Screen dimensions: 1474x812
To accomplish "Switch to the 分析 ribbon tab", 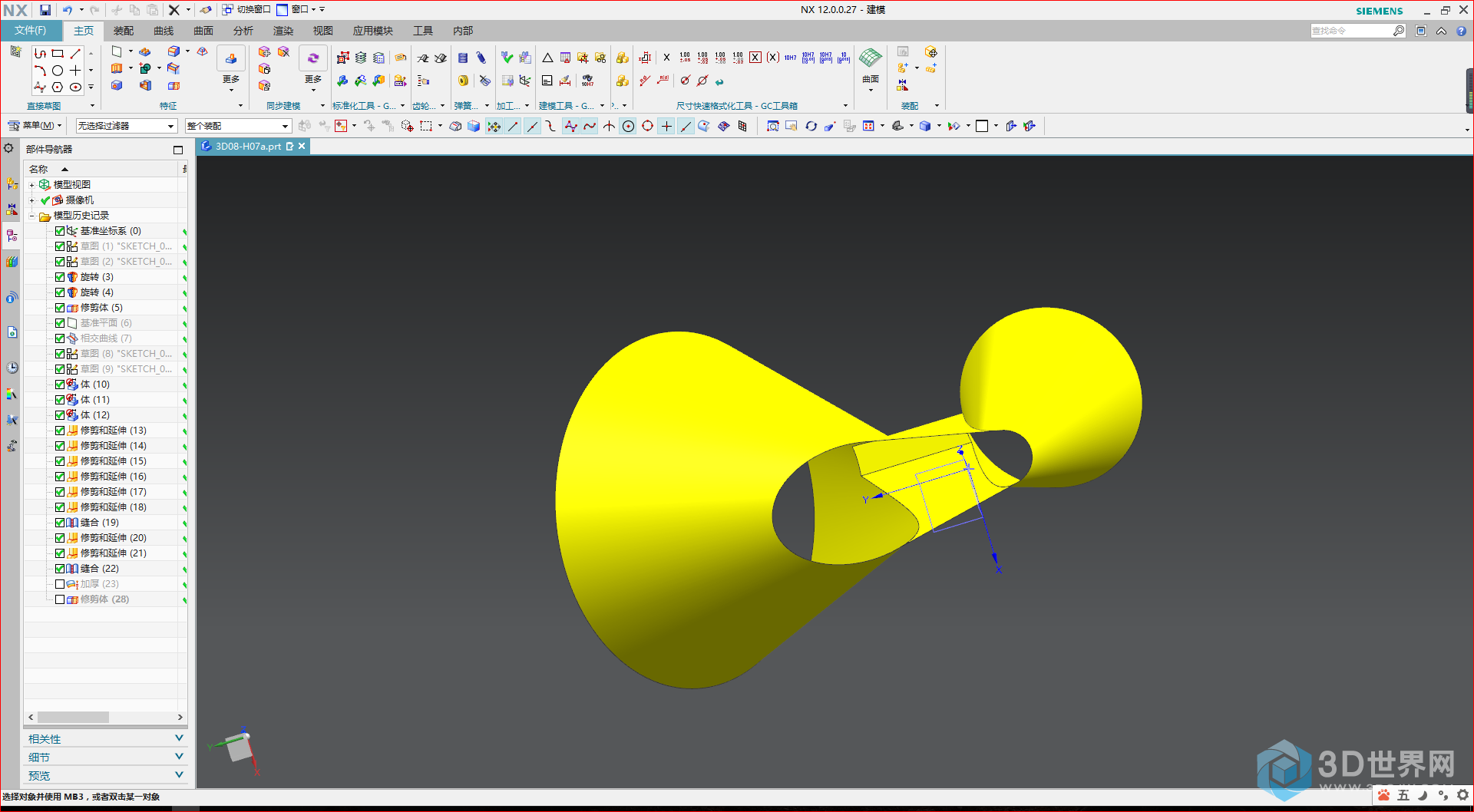I will (243, 31).
